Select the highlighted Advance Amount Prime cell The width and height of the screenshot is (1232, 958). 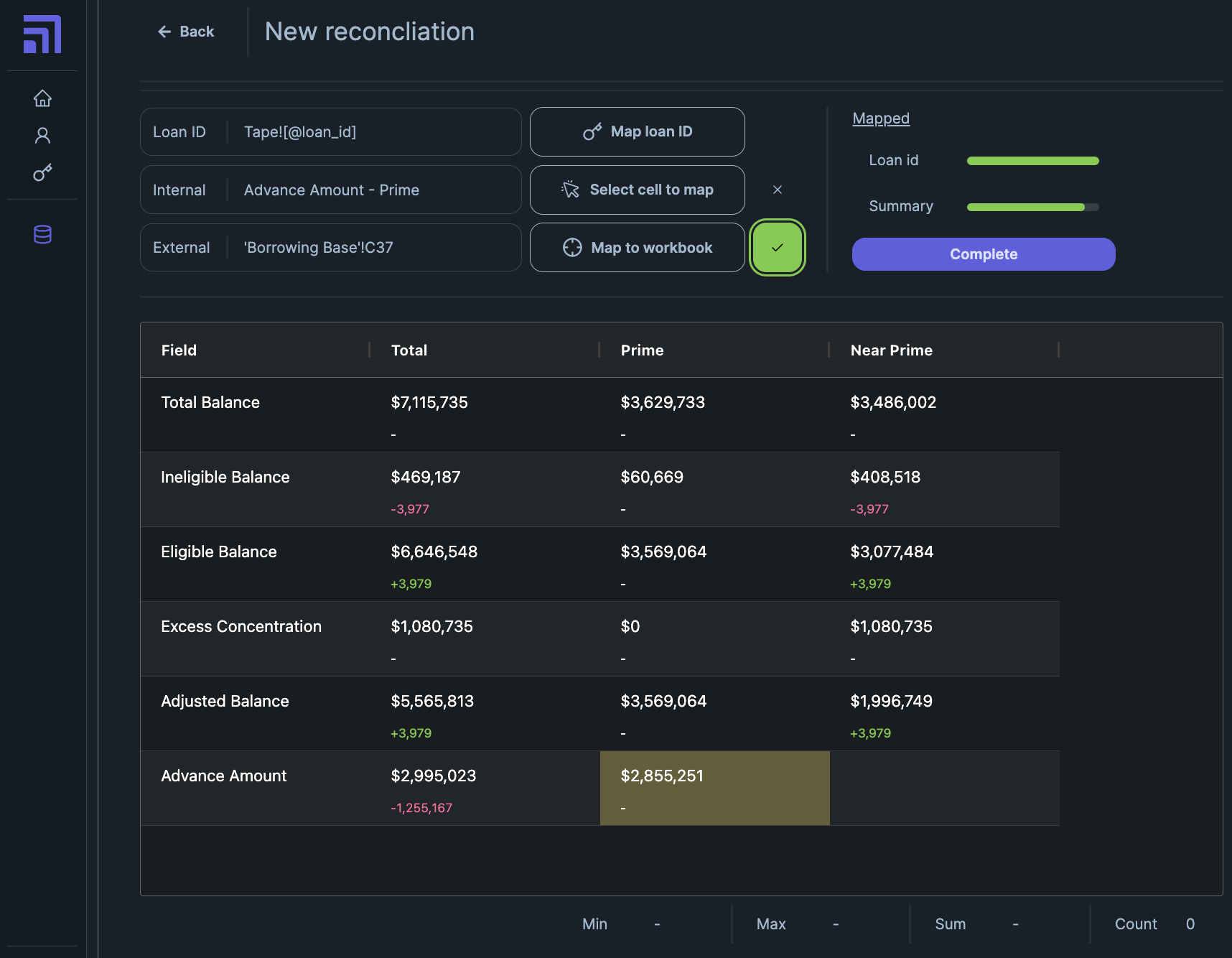[714, 788]
